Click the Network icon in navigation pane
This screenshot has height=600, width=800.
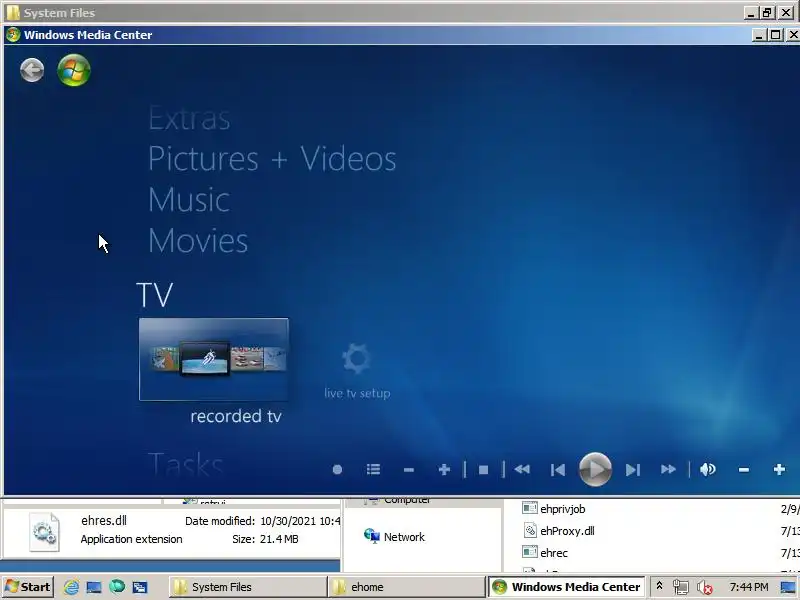[x=372, y=536]
